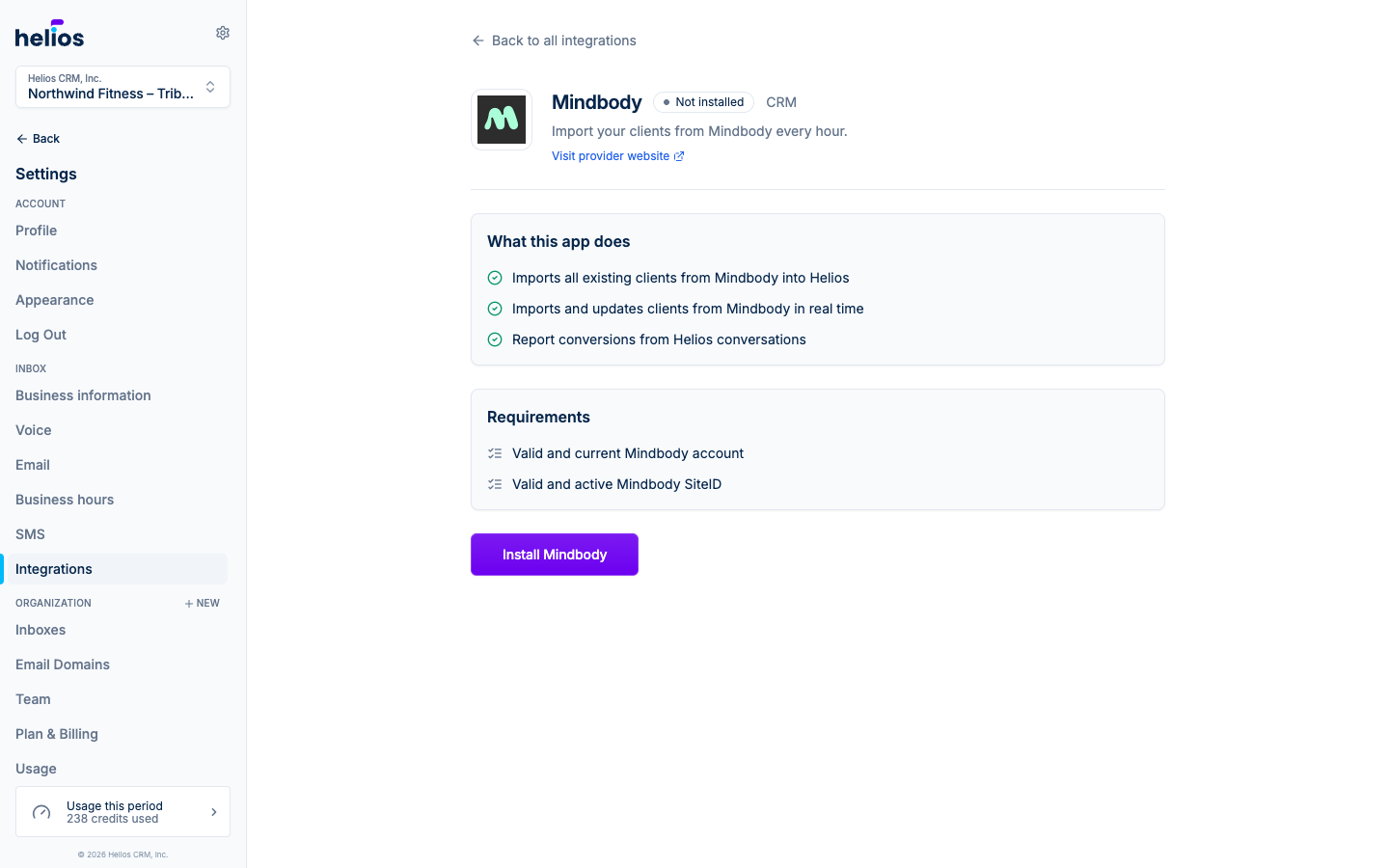Open SMS settings
1389x868 pixels.
tap(30, 534)
